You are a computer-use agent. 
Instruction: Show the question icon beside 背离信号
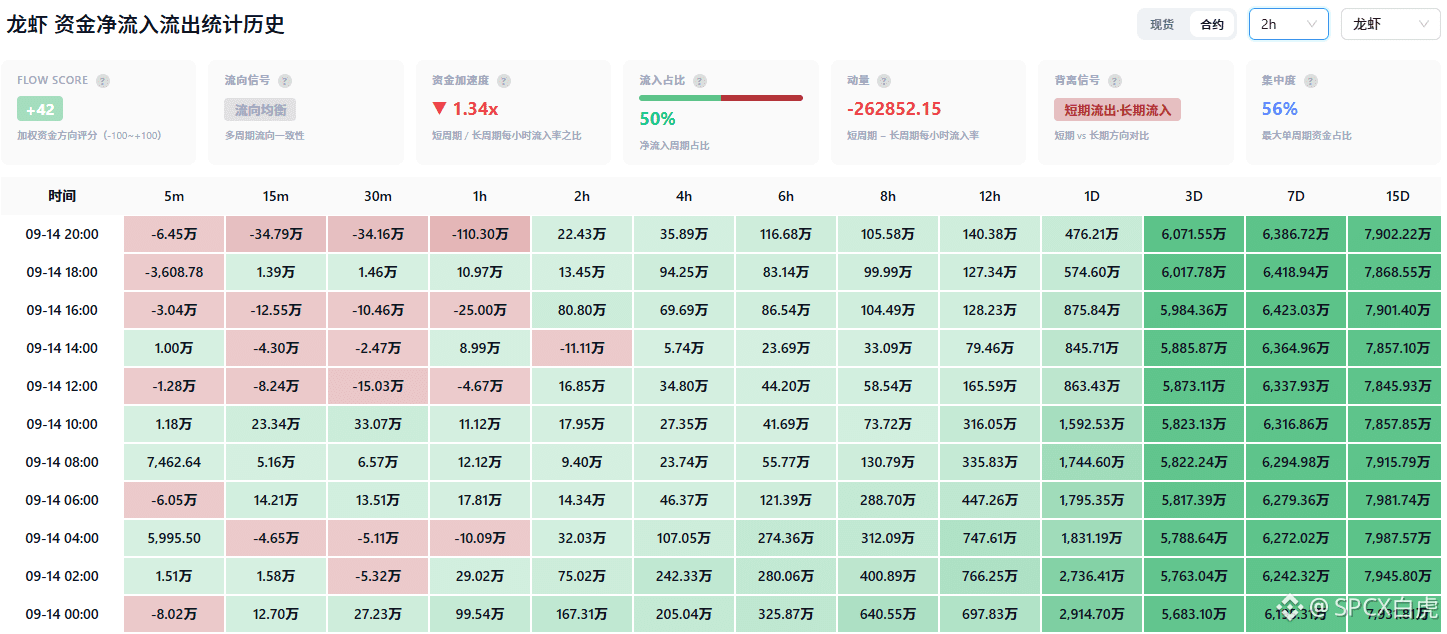(1115, 81)
